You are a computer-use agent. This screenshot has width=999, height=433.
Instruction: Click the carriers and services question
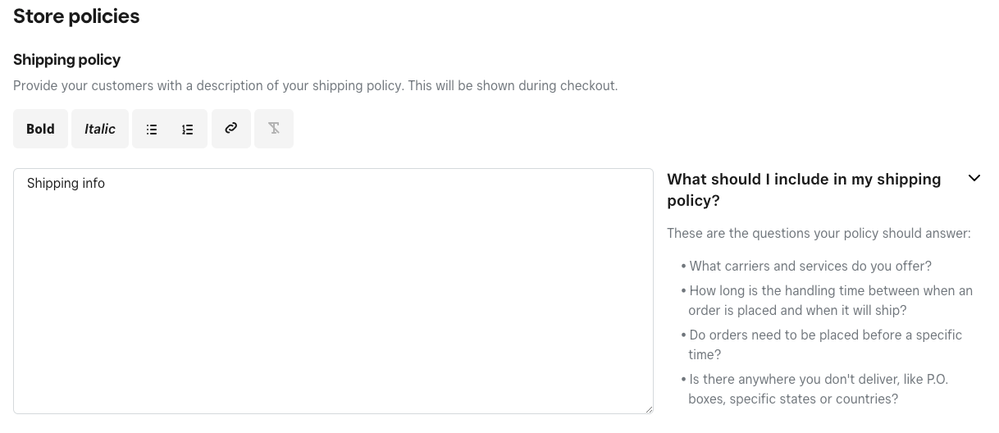[810, 266]
